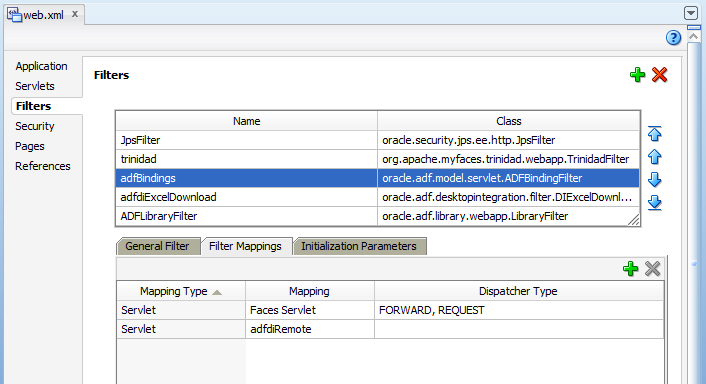Click the filters table resize grip

point(634,220)
